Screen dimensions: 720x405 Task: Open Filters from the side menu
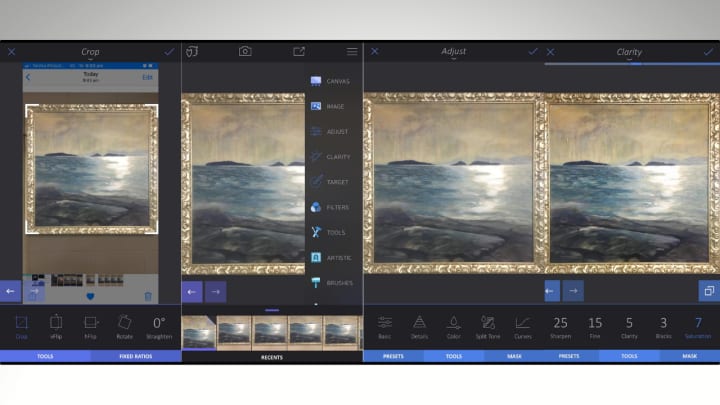point(330,208)
